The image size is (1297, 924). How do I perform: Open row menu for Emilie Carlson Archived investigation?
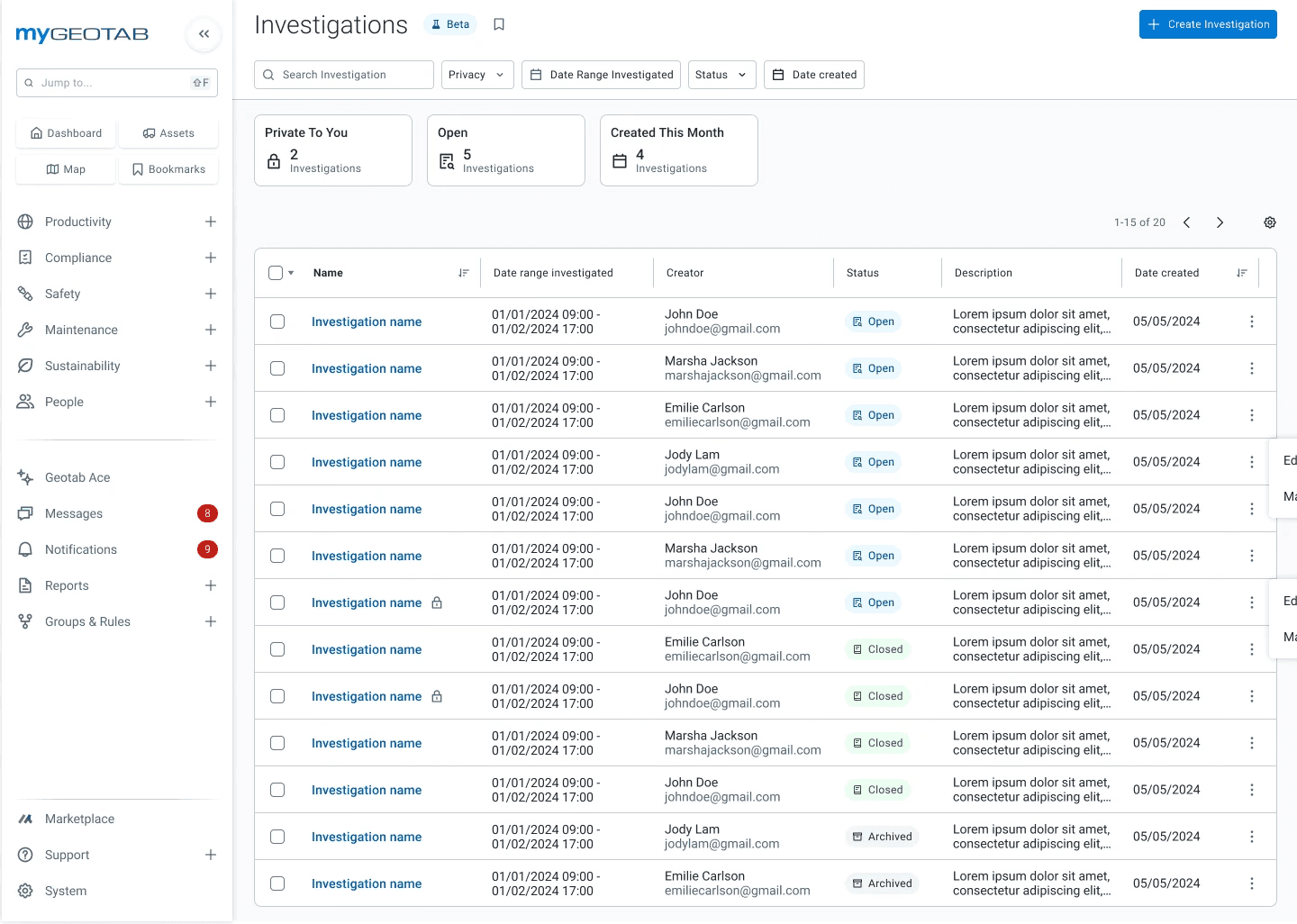[1252, 883]
